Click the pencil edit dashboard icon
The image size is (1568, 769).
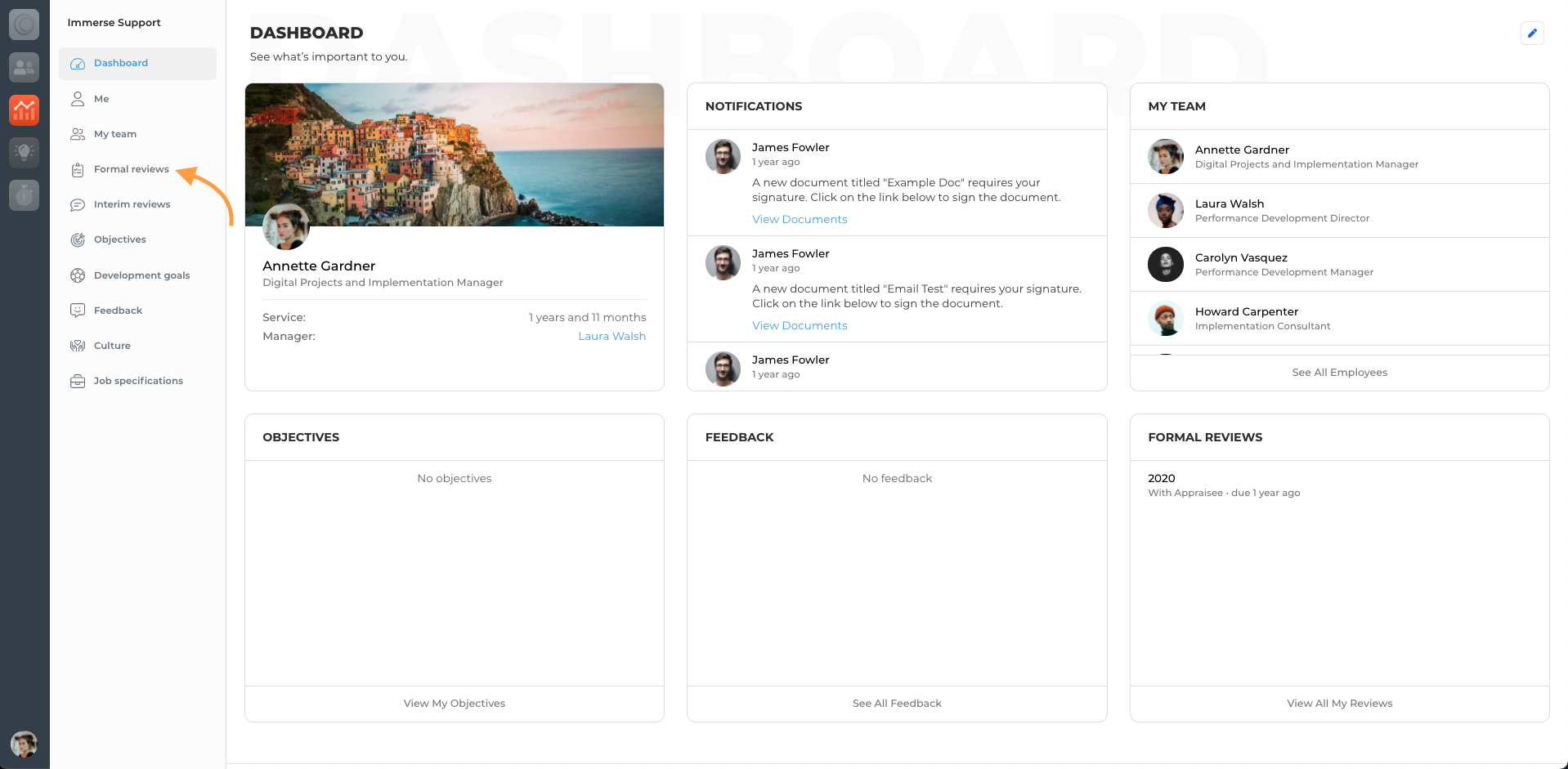(x=1532, y=34)
